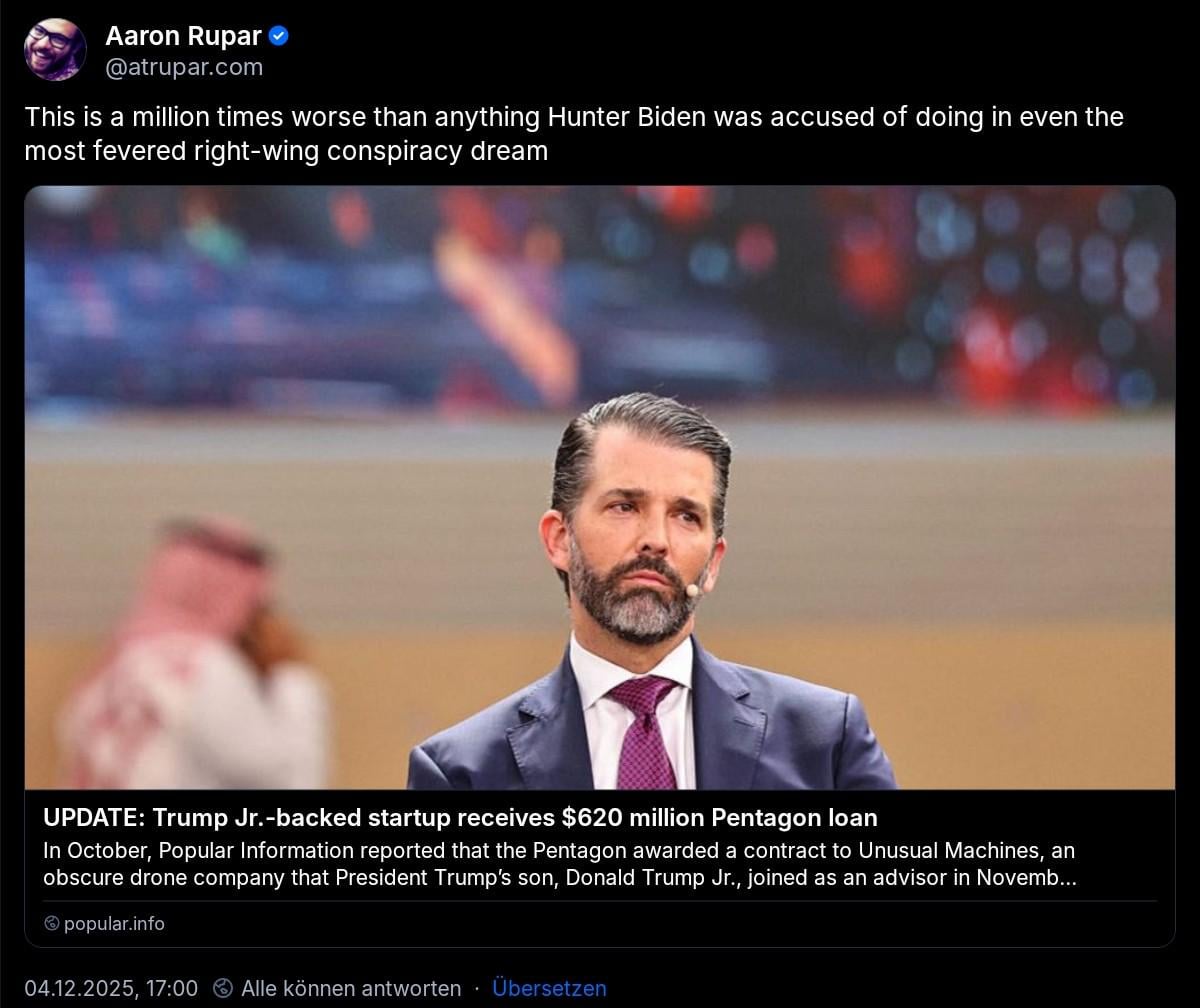Viewport: 1200px width, 1008px height.
Task: Click the word UPDATE in the card headline
Action: (x=93, y=818)
